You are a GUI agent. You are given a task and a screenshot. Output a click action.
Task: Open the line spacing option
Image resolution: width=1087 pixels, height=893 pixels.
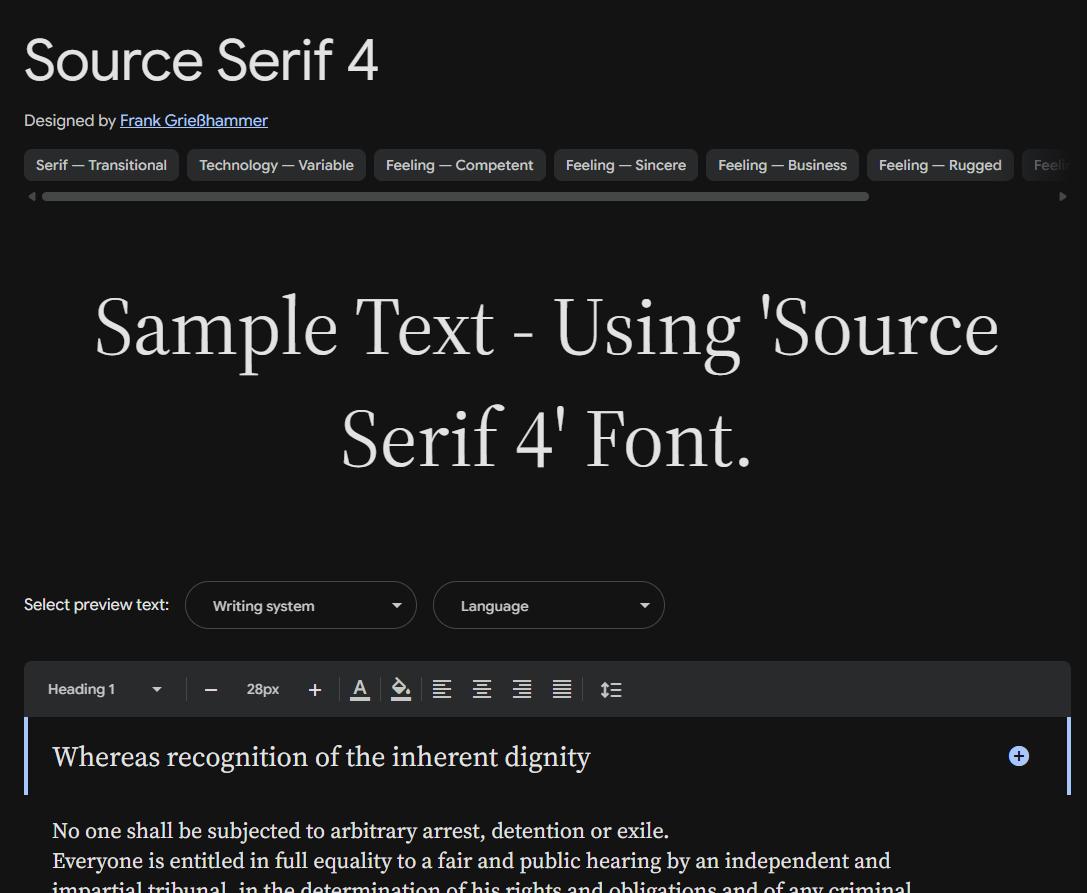click(x=611, y=690)
